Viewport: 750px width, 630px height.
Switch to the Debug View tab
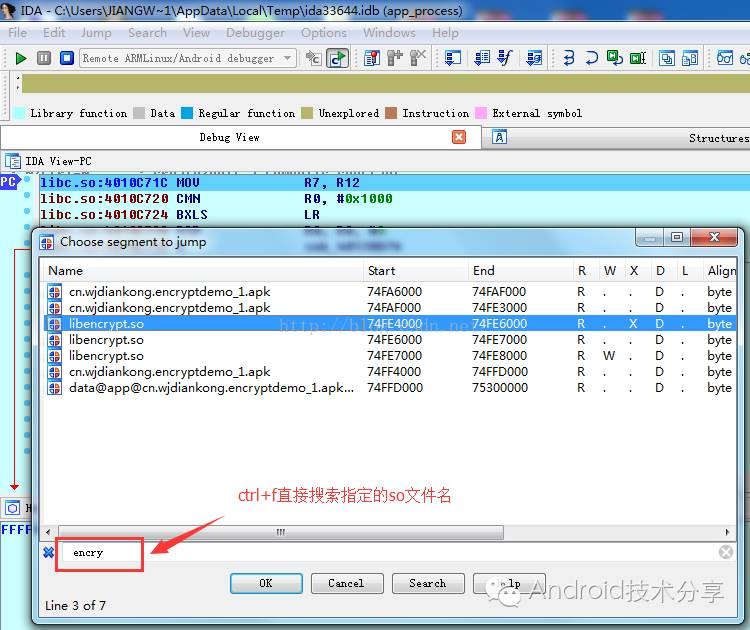[x=230, y=137]
